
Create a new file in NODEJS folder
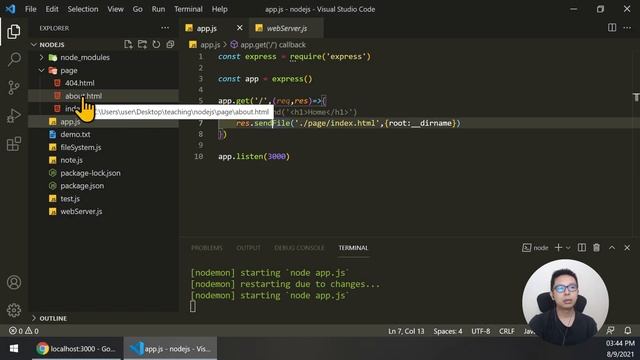[x=128, y=44]
